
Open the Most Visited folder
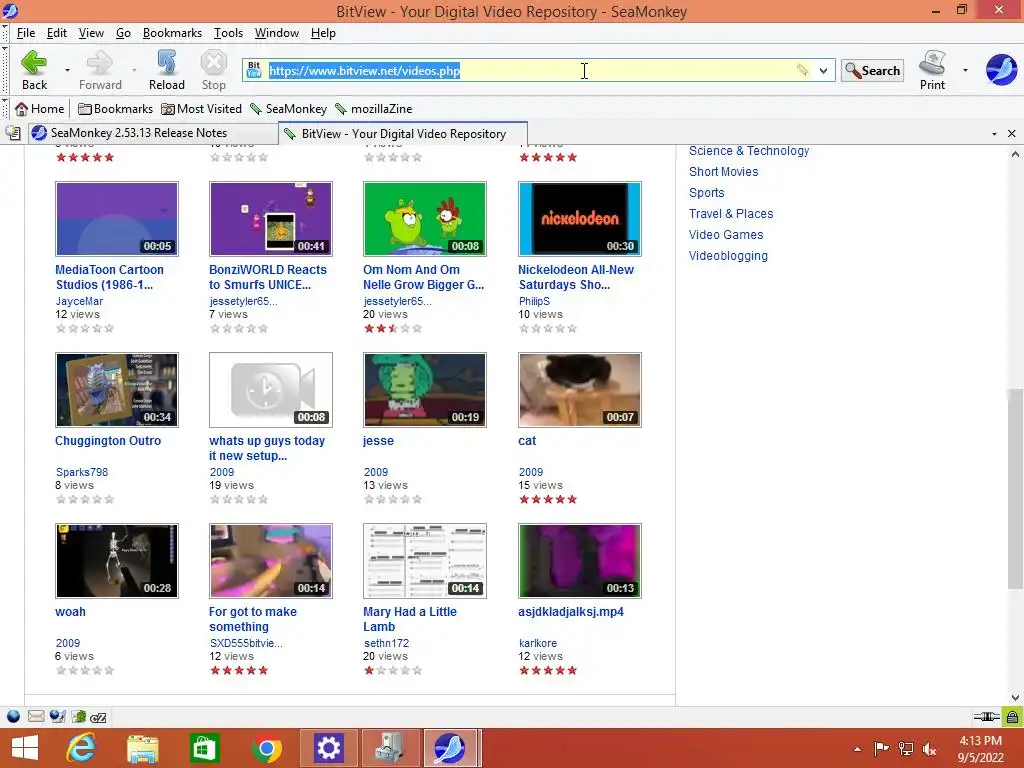coord(201,109)
